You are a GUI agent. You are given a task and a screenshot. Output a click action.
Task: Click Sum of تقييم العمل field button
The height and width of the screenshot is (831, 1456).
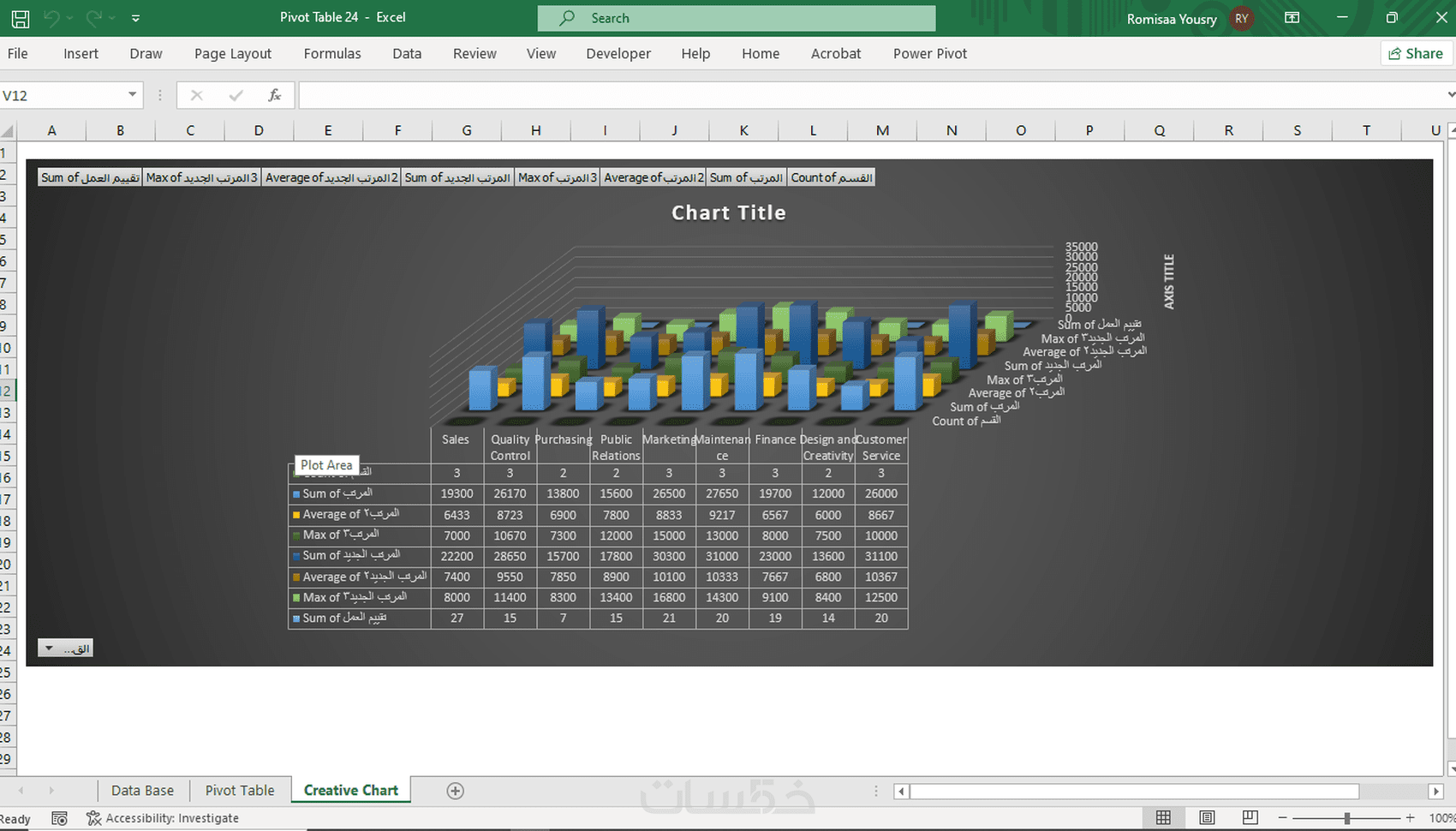click(90, 177)
